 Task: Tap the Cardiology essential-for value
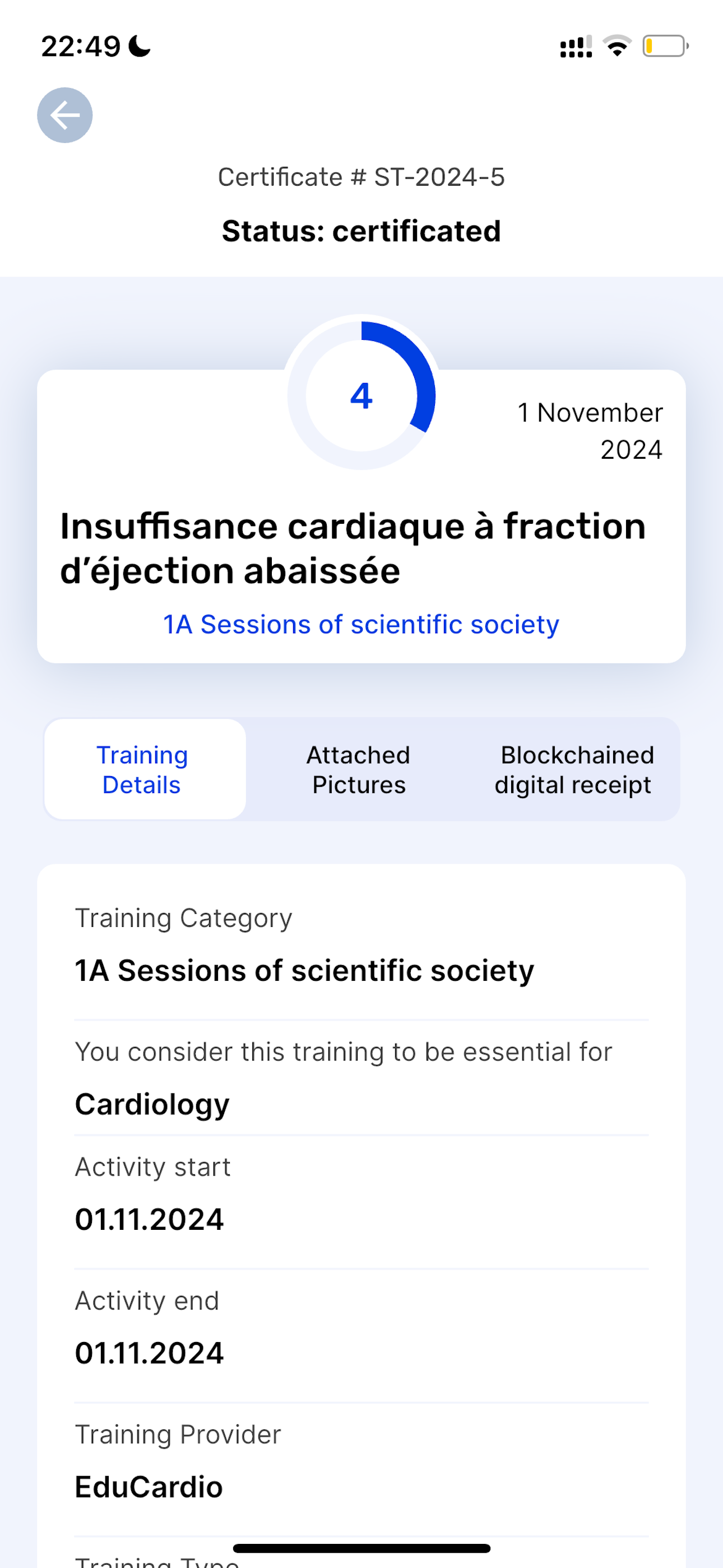point(152,1104)
